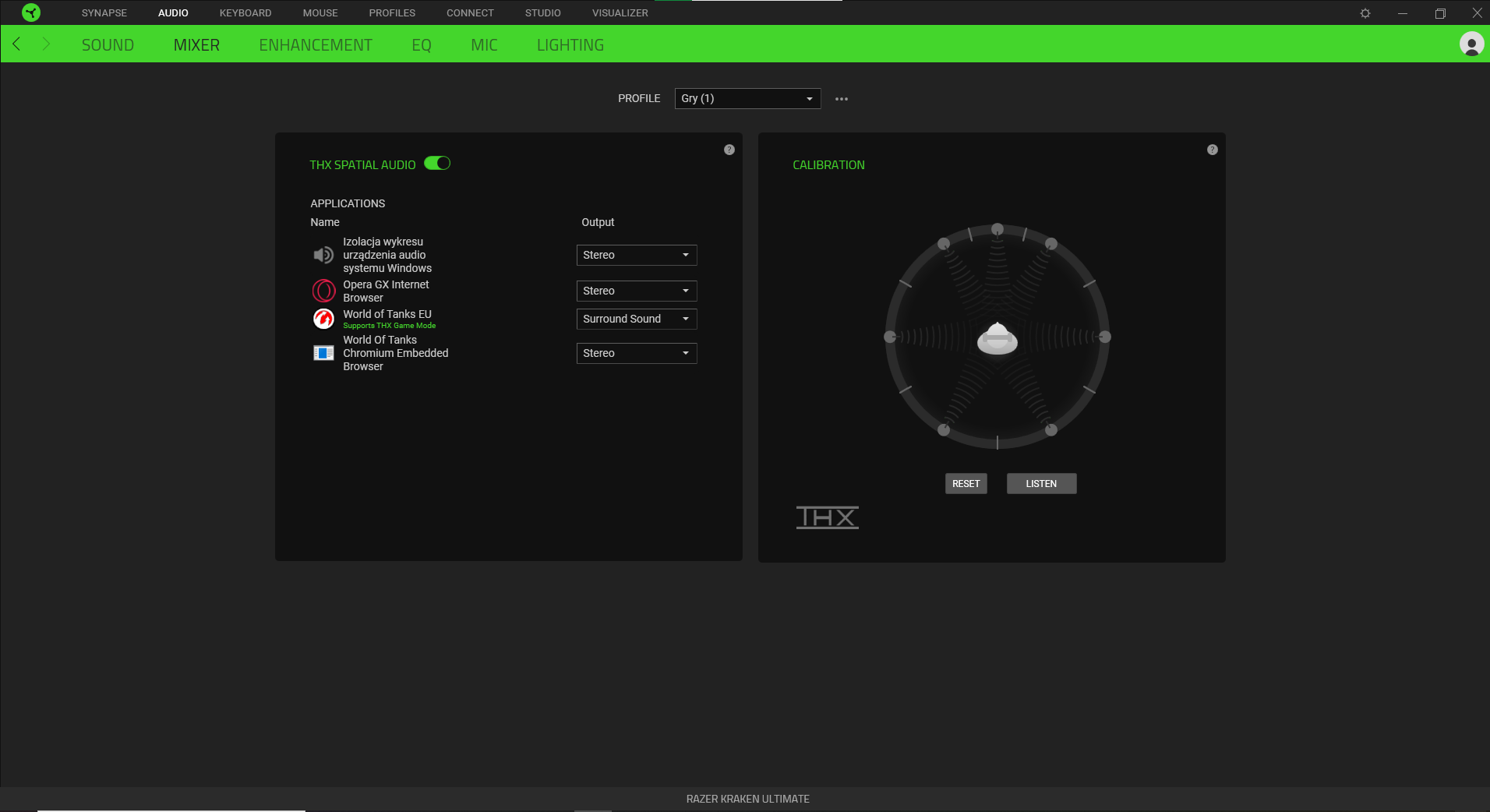1490x812 pixels.
Task: Switch to the MOUSE top tab
Action: click(x=320, y=13)
